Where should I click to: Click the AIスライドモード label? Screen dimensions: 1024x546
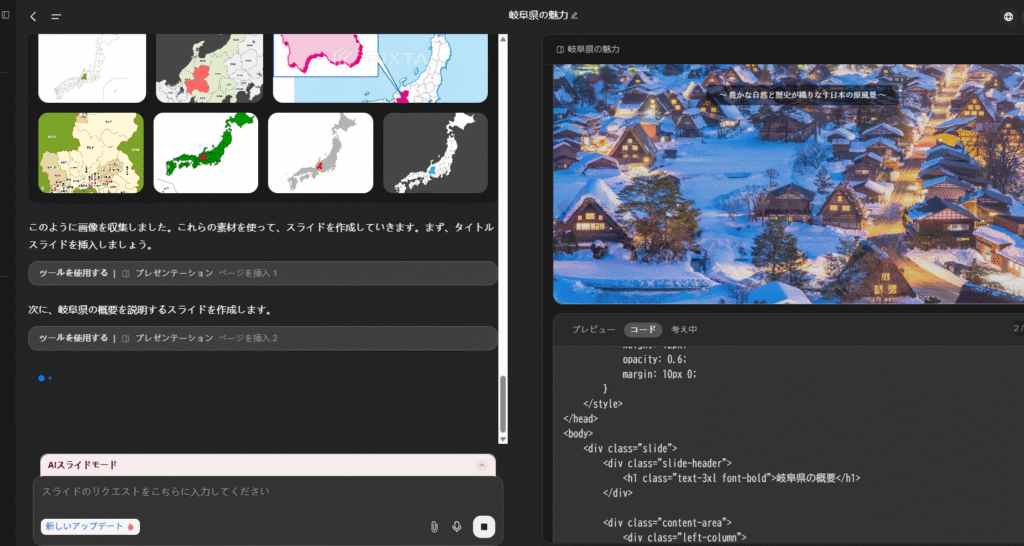tap(82, 465)
